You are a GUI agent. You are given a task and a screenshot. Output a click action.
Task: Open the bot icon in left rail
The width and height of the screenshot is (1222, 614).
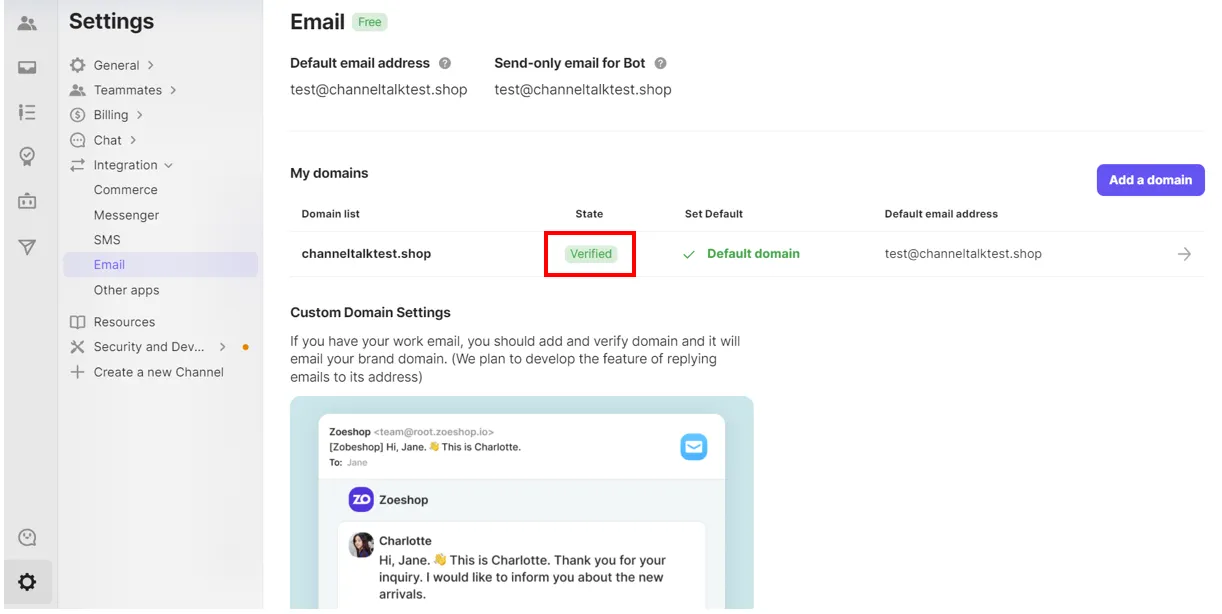click(27, 201)
